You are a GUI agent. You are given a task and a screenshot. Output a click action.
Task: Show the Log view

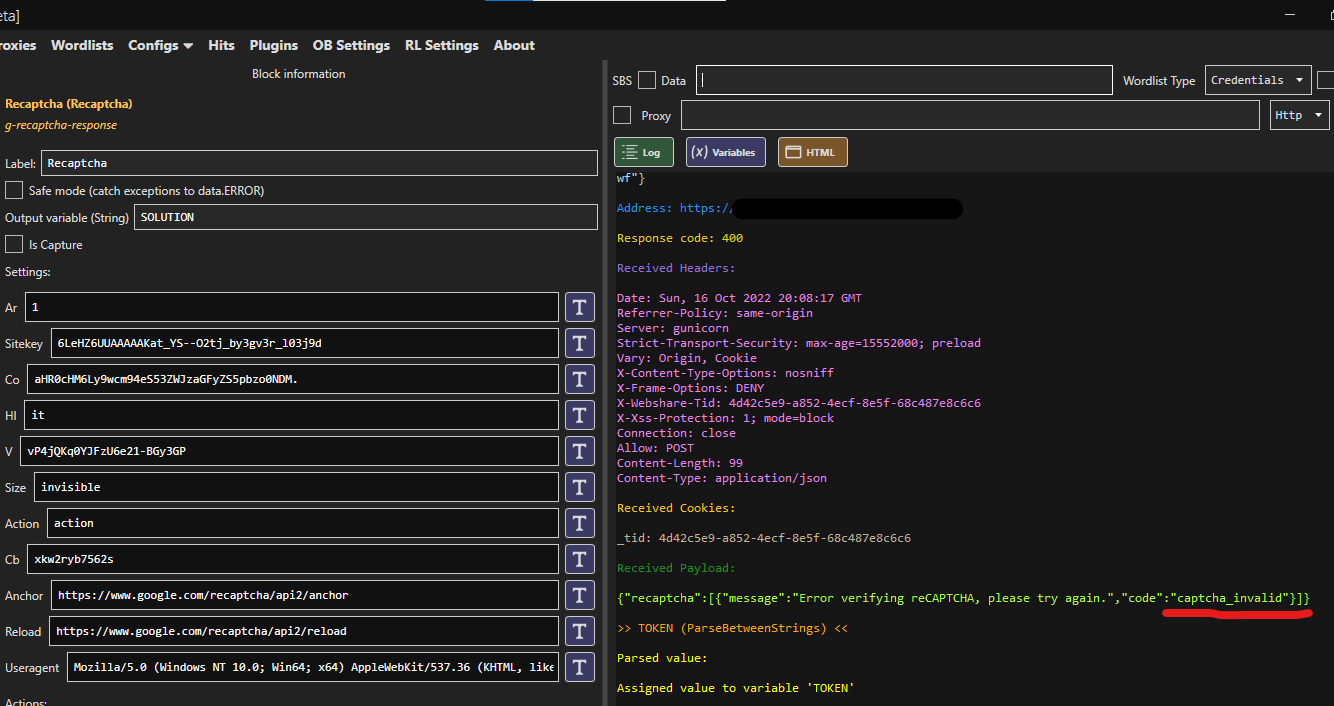[x=643, y=152]
